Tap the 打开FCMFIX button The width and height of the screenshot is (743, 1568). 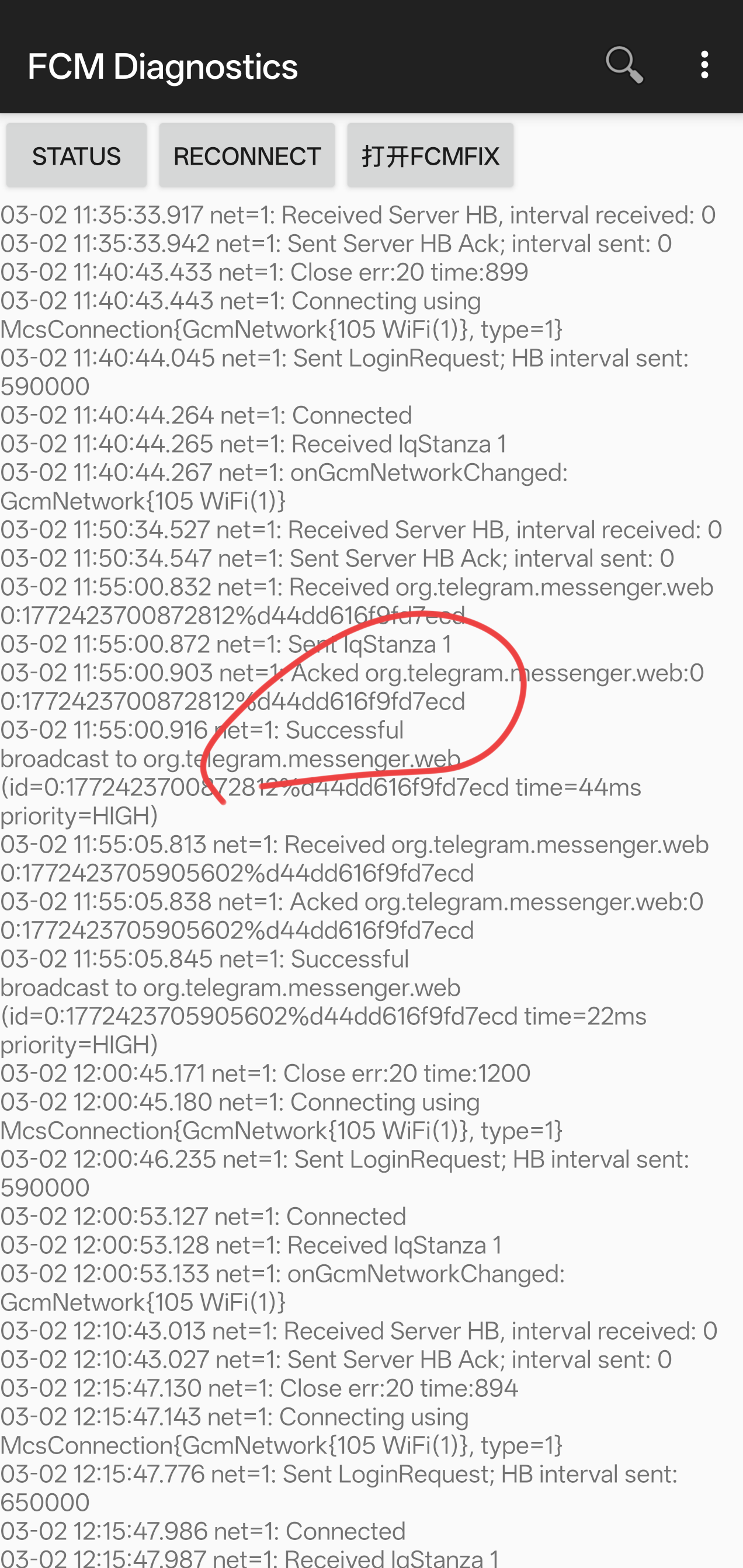tap(430, 156)
